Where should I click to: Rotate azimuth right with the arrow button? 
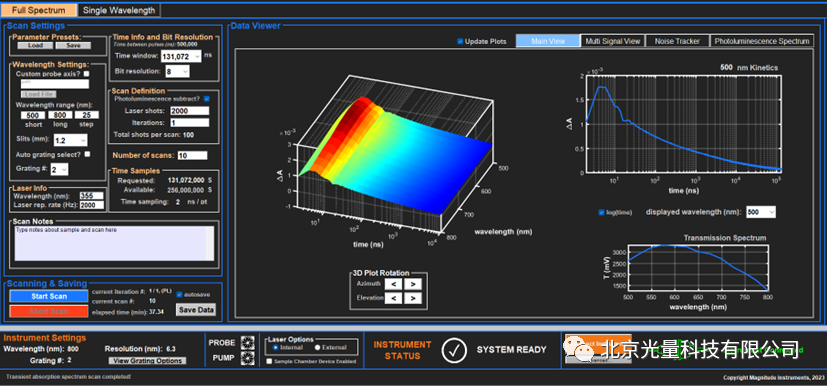pos(414,284)
